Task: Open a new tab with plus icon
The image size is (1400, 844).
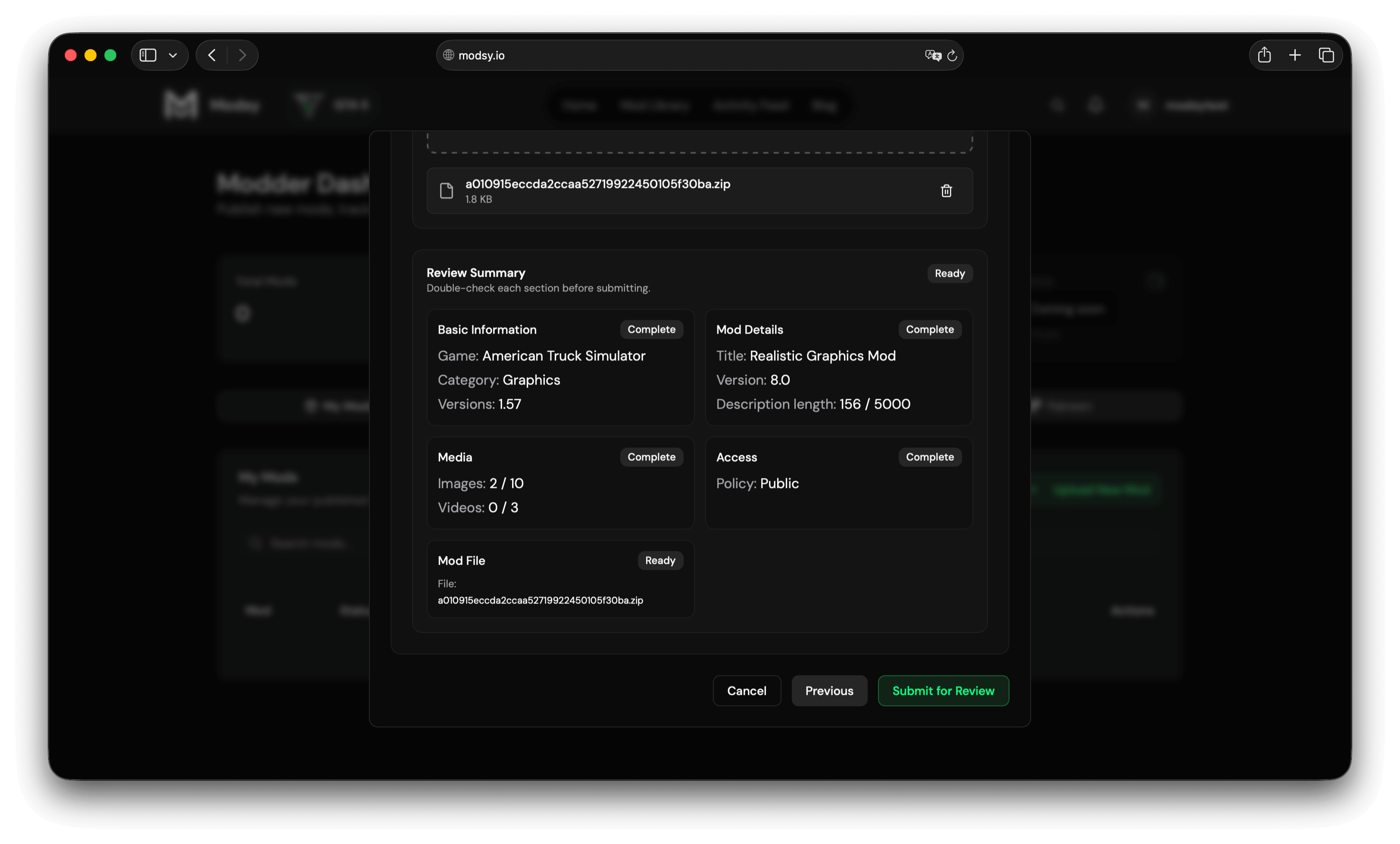Action: coord(1295,55)
